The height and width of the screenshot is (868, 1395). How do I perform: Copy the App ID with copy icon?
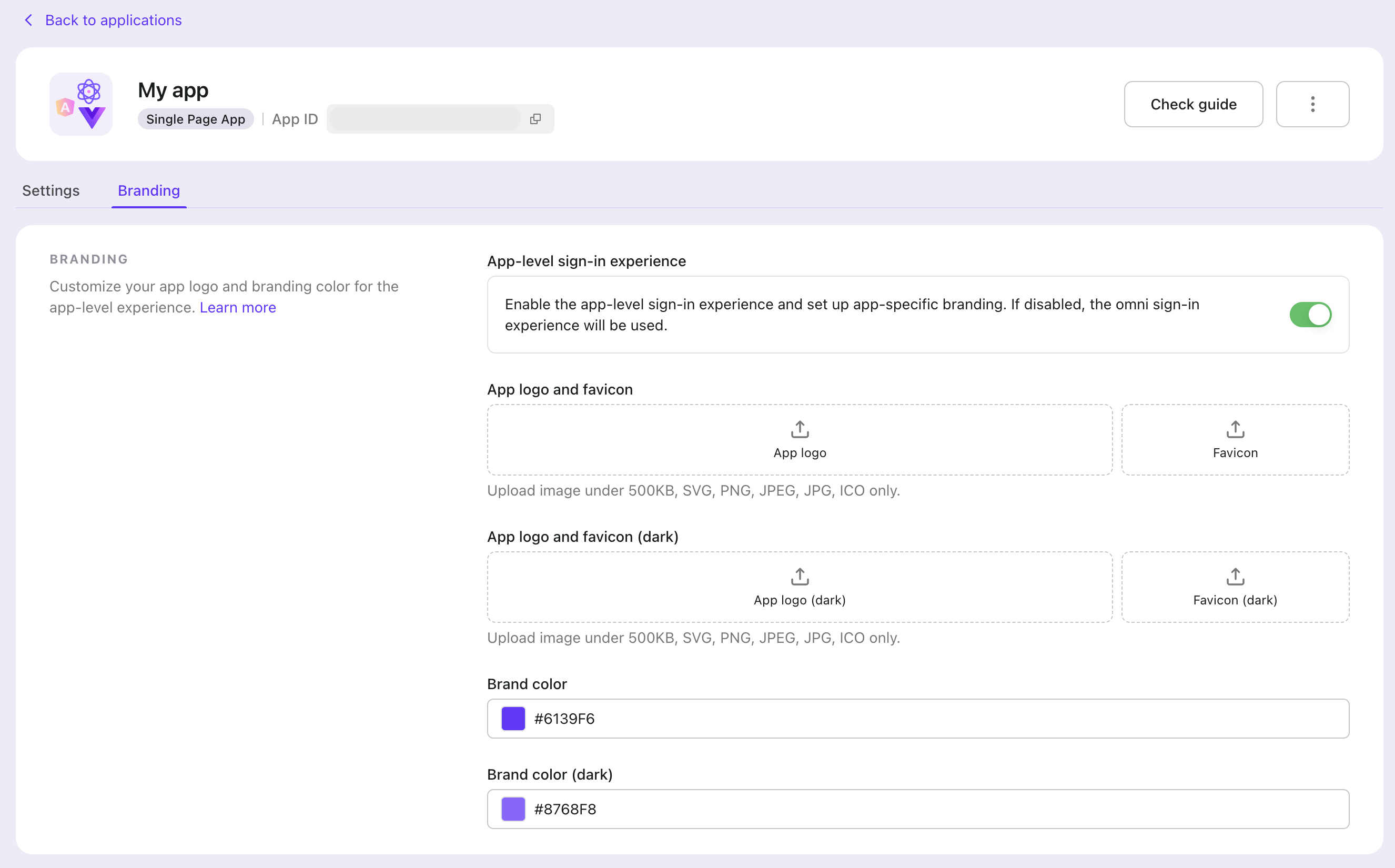(x=535, y=119)
